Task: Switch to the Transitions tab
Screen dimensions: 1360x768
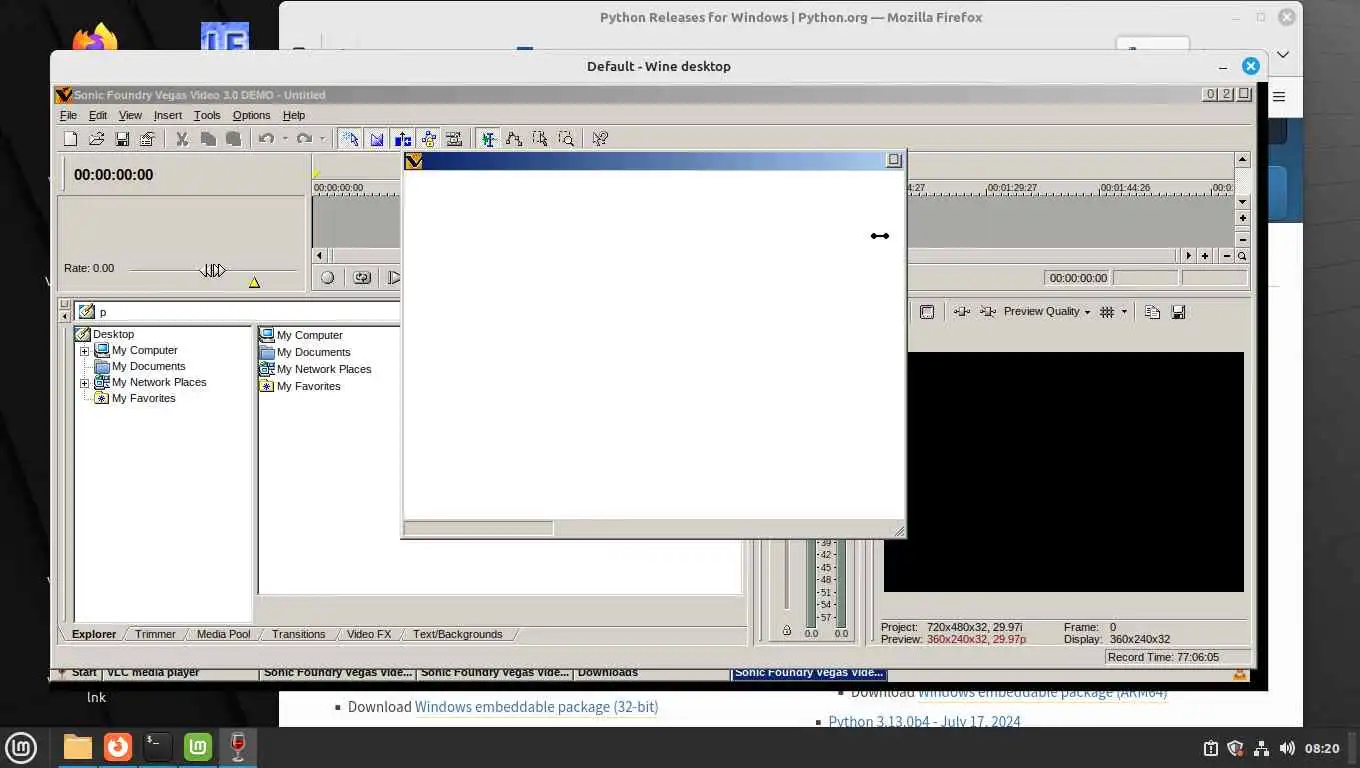Action: (298, 634)
